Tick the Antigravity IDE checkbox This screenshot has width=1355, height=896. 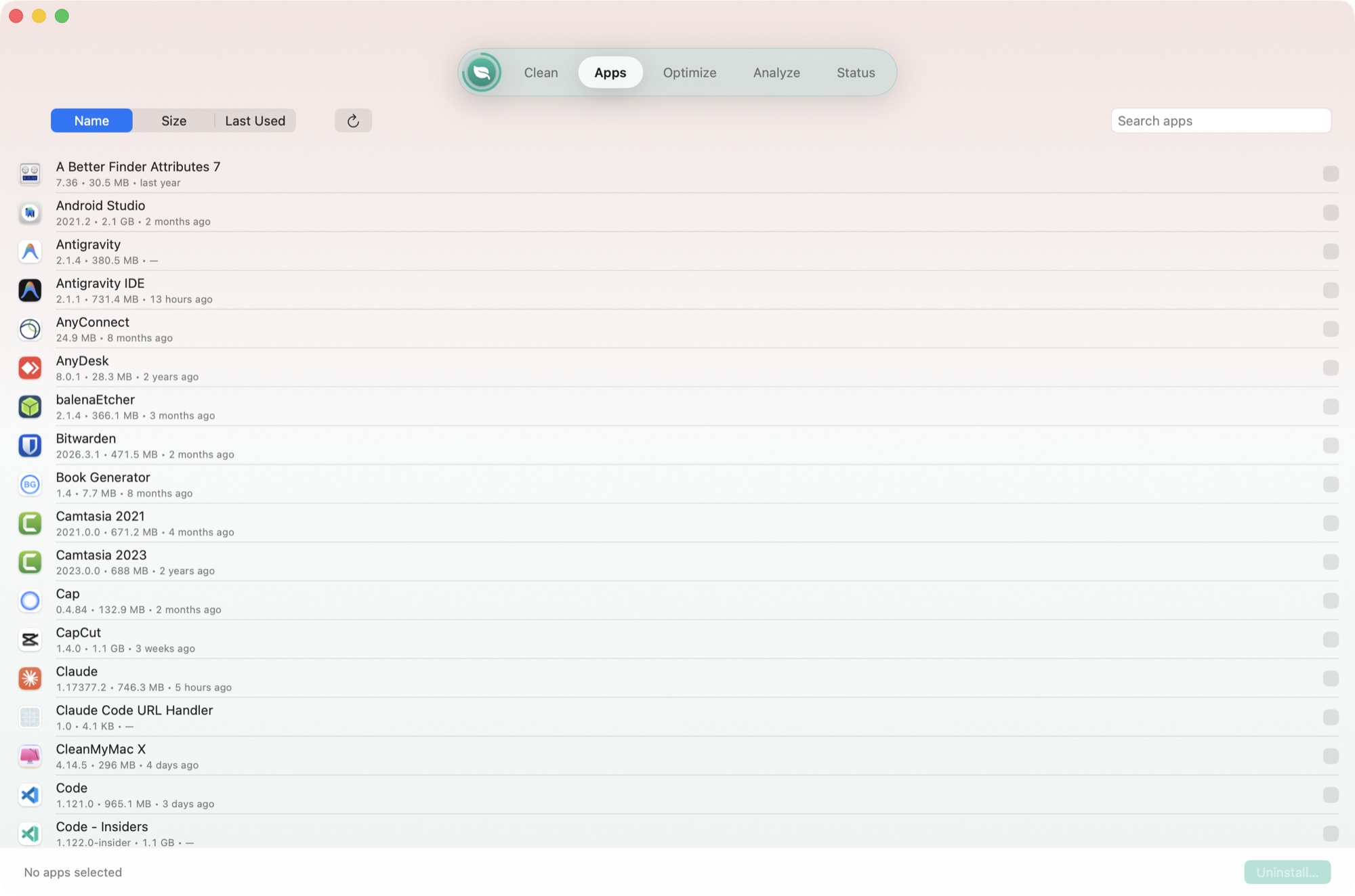[1331, 290]
